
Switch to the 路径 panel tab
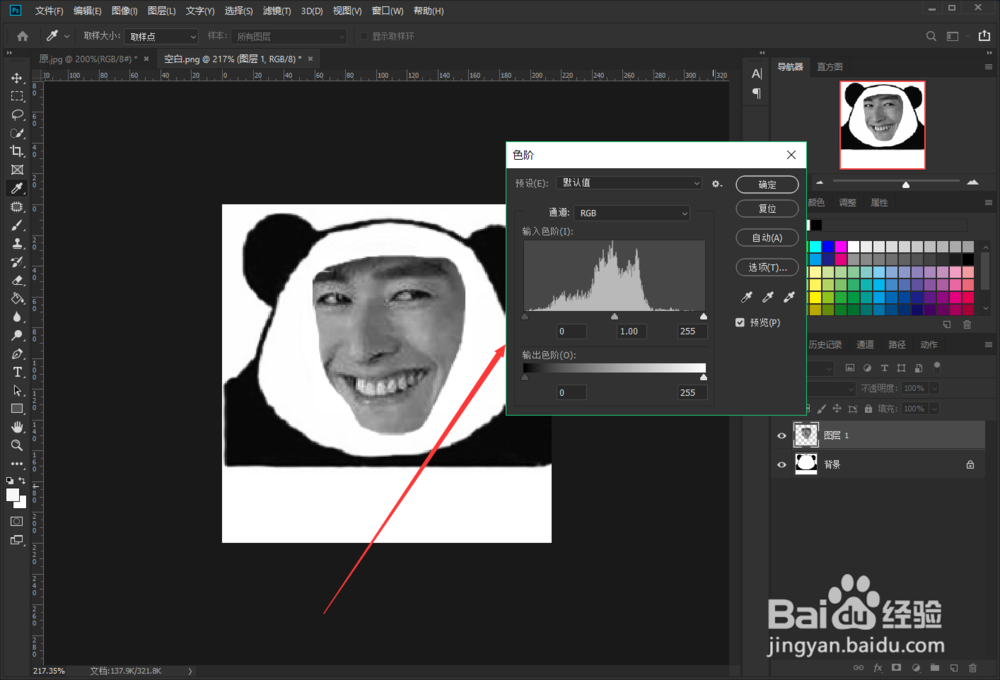897,344
